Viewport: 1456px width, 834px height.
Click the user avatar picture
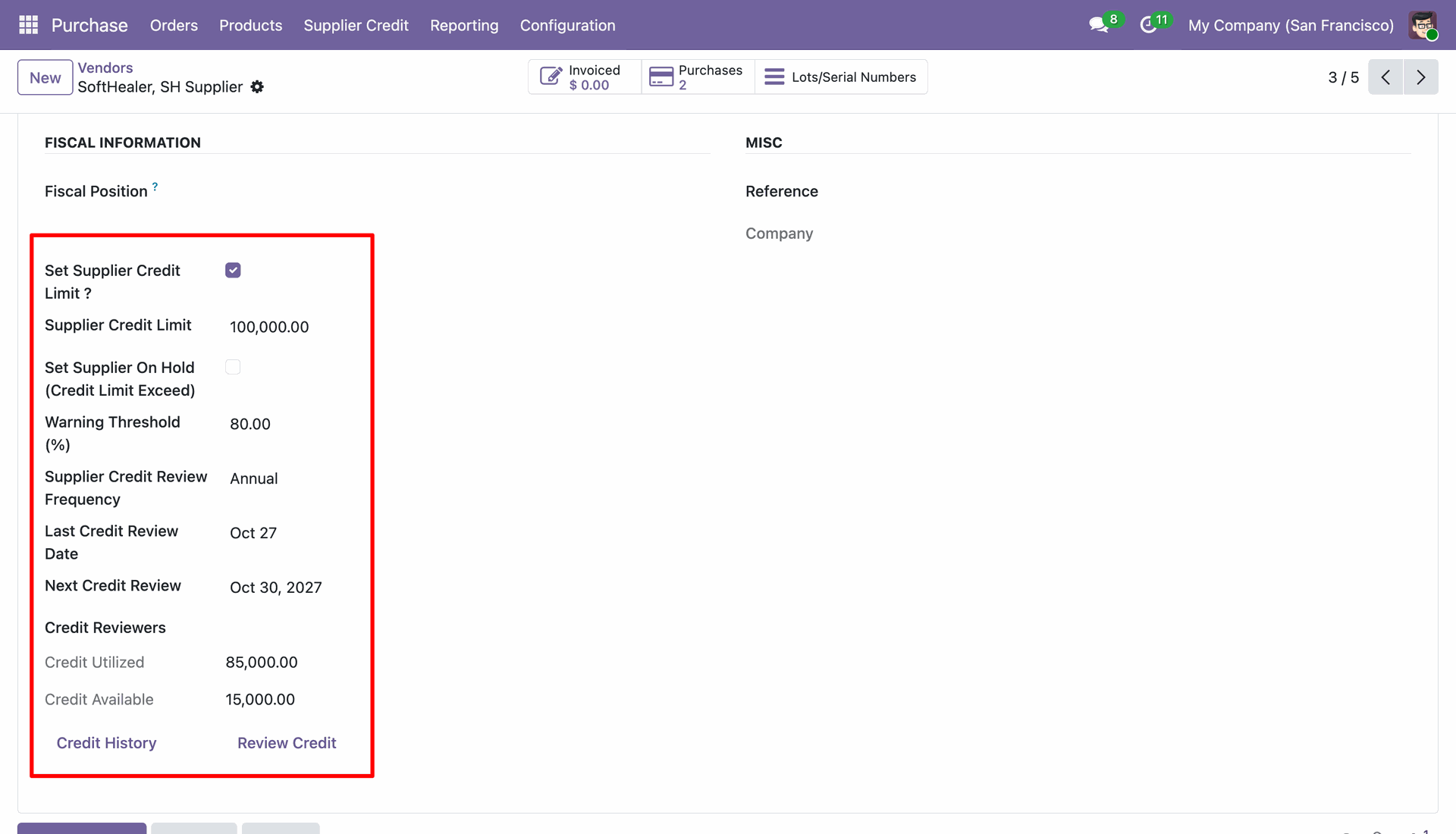pos(1423,25)
